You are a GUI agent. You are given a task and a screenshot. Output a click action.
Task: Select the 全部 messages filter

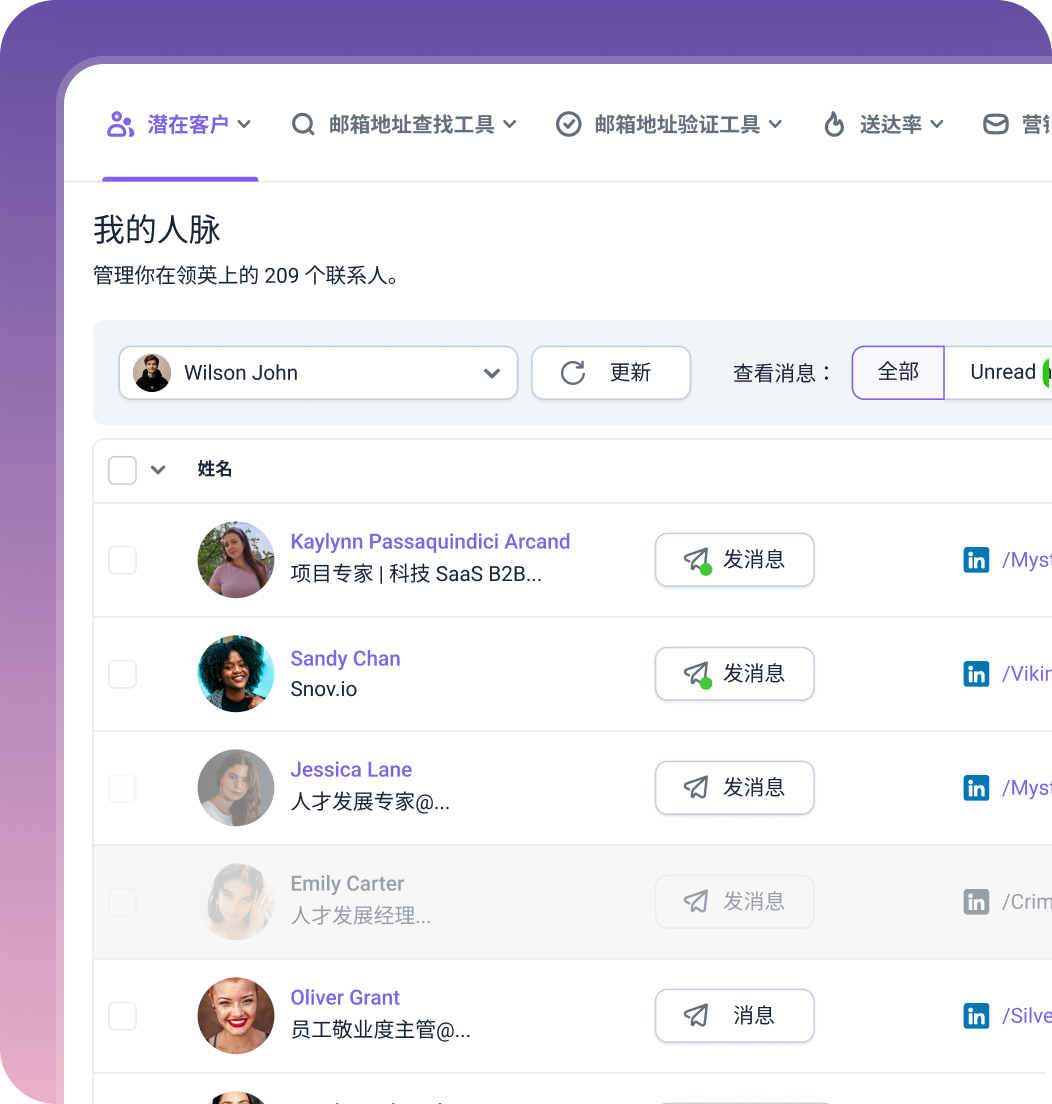coord(898,372)
